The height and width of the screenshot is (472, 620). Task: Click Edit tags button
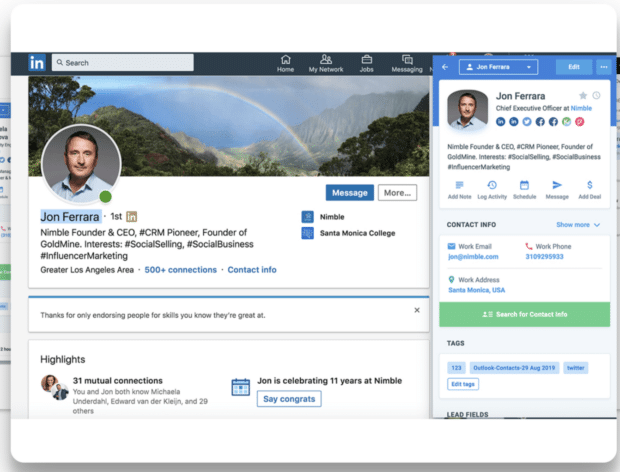point(463,384)
